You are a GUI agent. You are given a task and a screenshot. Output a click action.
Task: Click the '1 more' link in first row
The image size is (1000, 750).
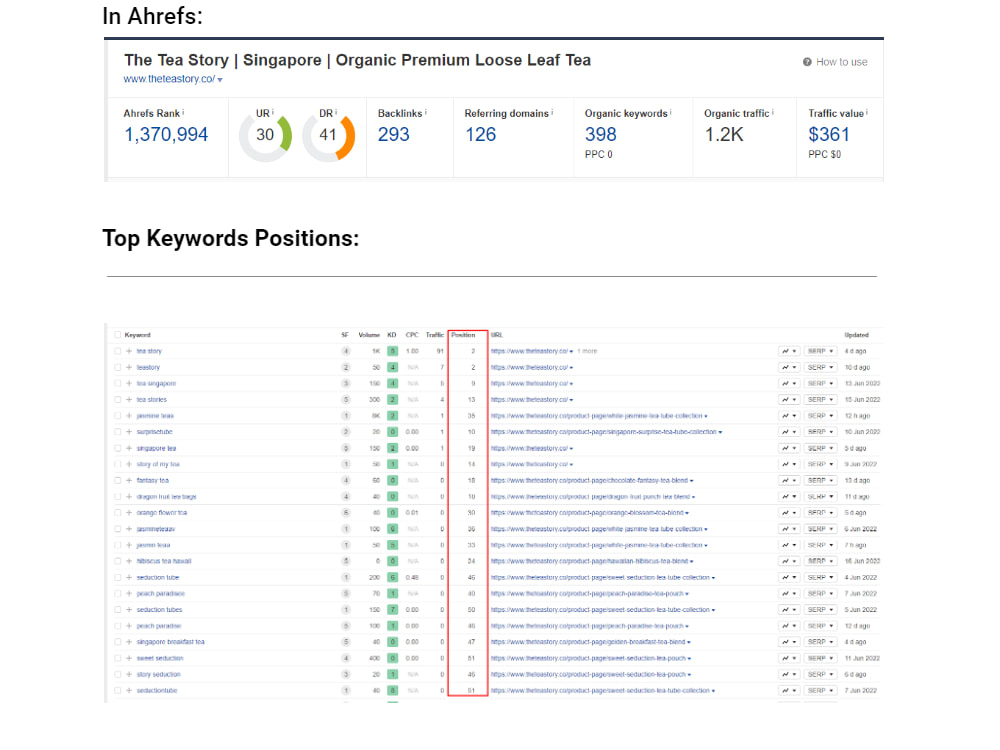click(587, 351)
